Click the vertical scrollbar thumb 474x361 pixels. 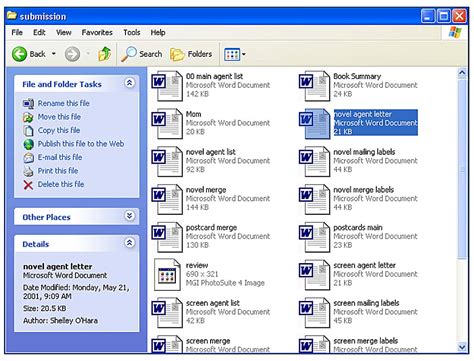click(x=462, y=168)
